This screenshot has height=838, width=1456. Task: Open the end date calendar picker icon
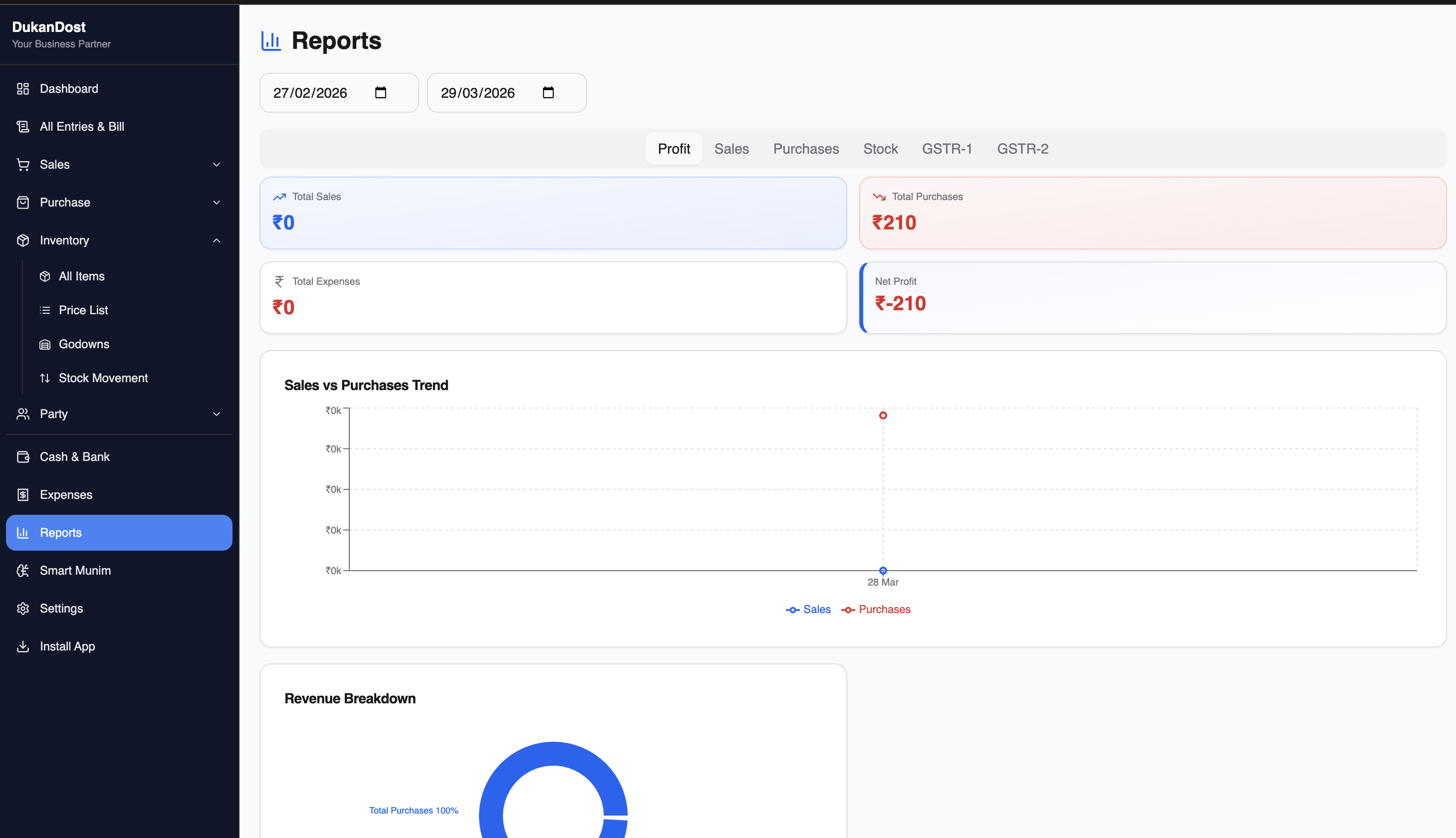(548, 93)
